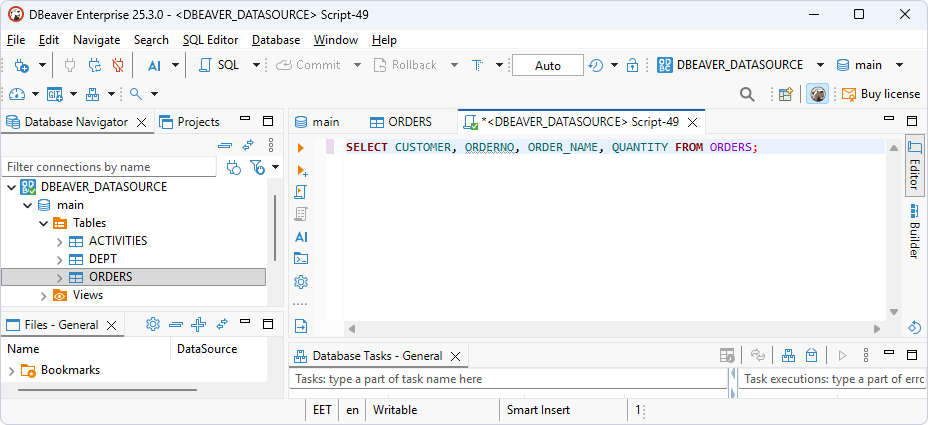This screenshot has width=928, height=425.
Task: Open transaction mode Auto combo box
Action: (x=547, y=65)
